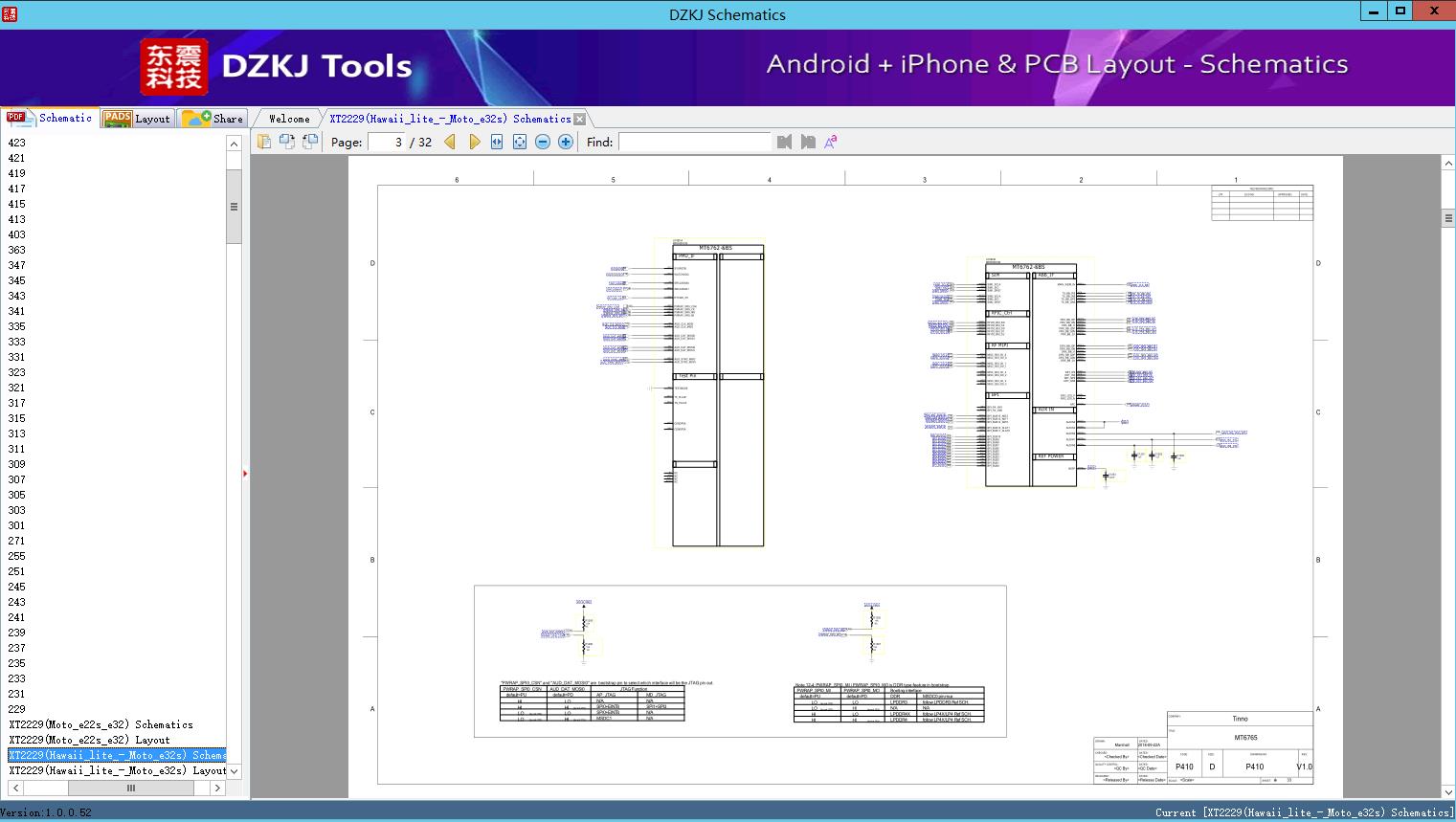Switch to the Schematic side tab
This screenshot has height=822, width=1456.
tap(50, 118)
